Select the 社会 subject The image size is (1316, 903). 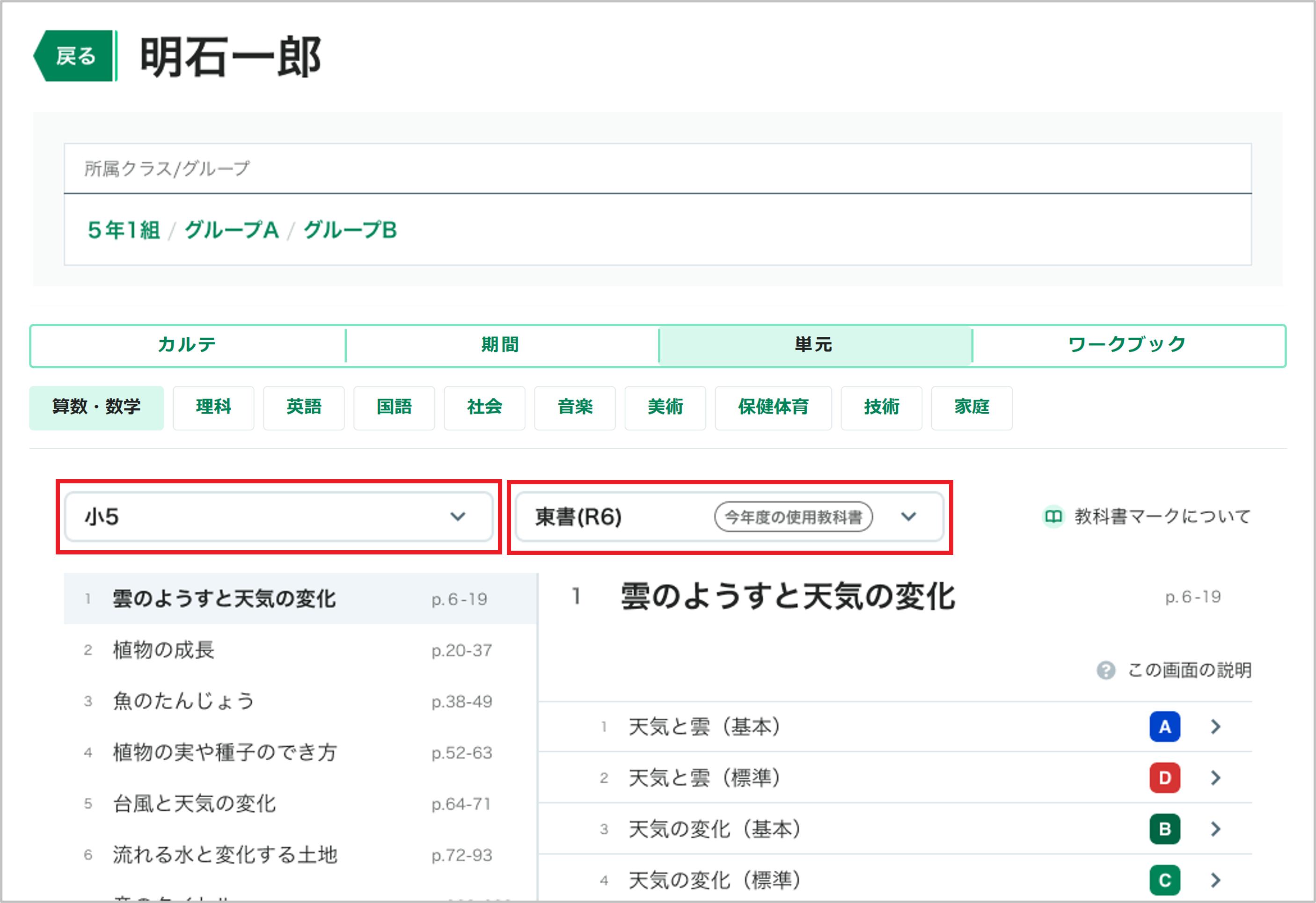click(485, 407)
